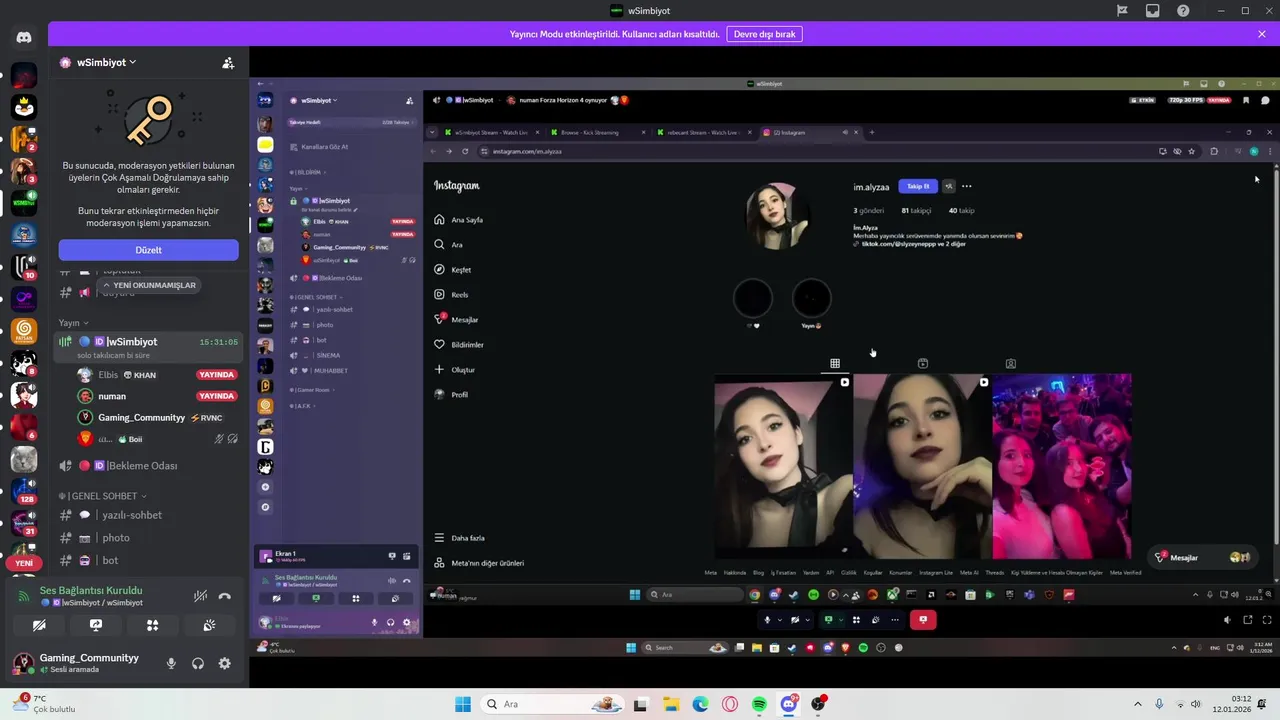In the stream, click the red stop-stream button
The width and height of the screenshot is (1280, 720).
pyautogui.click(x=923, y=620)
